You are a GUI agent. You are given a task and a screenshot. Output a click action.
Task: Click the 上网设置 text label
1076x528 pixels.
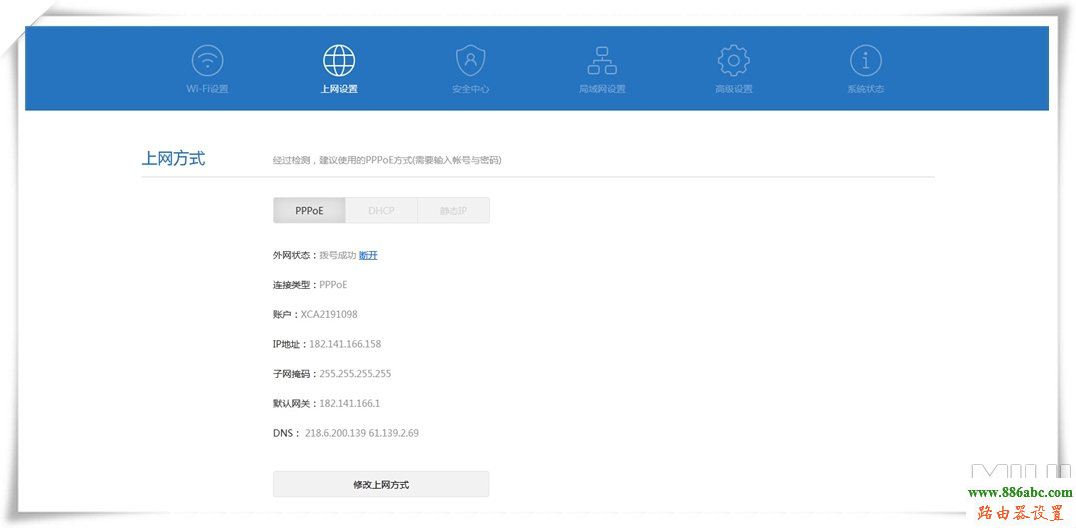point(339,89)
